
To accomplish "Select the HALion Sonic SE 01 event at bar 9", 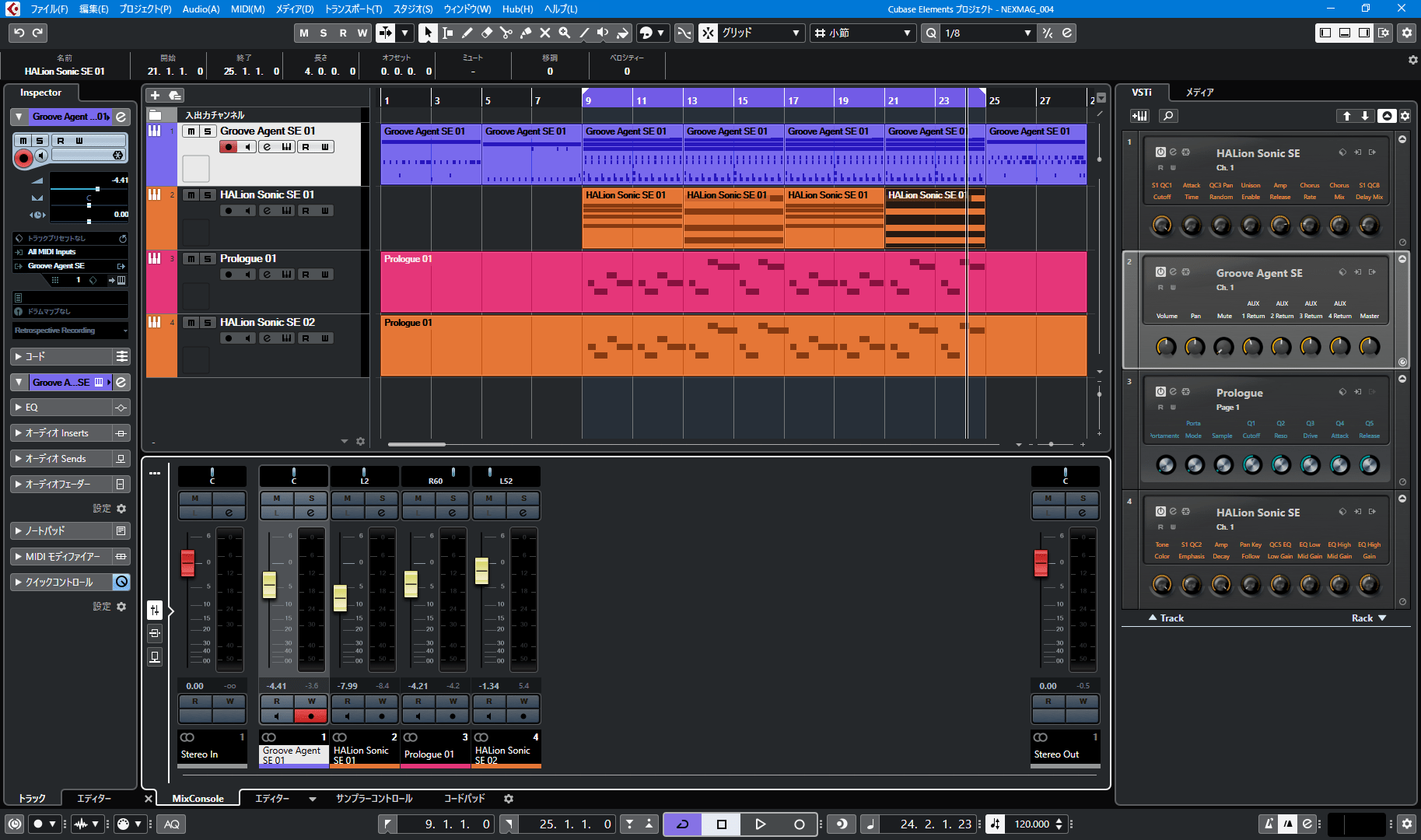I will tap(632, 219).
